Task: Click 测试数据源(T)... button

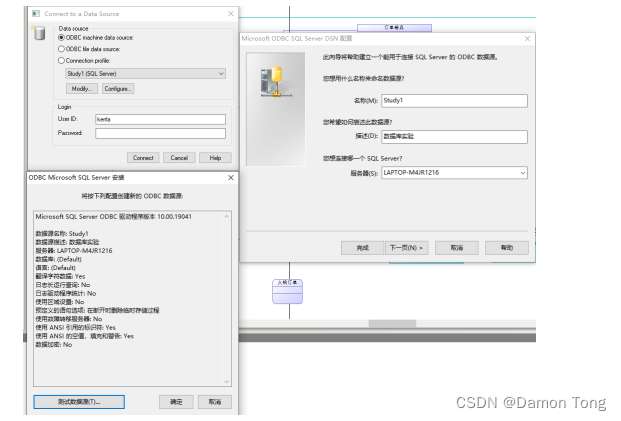Action: [x=79, y=402]
